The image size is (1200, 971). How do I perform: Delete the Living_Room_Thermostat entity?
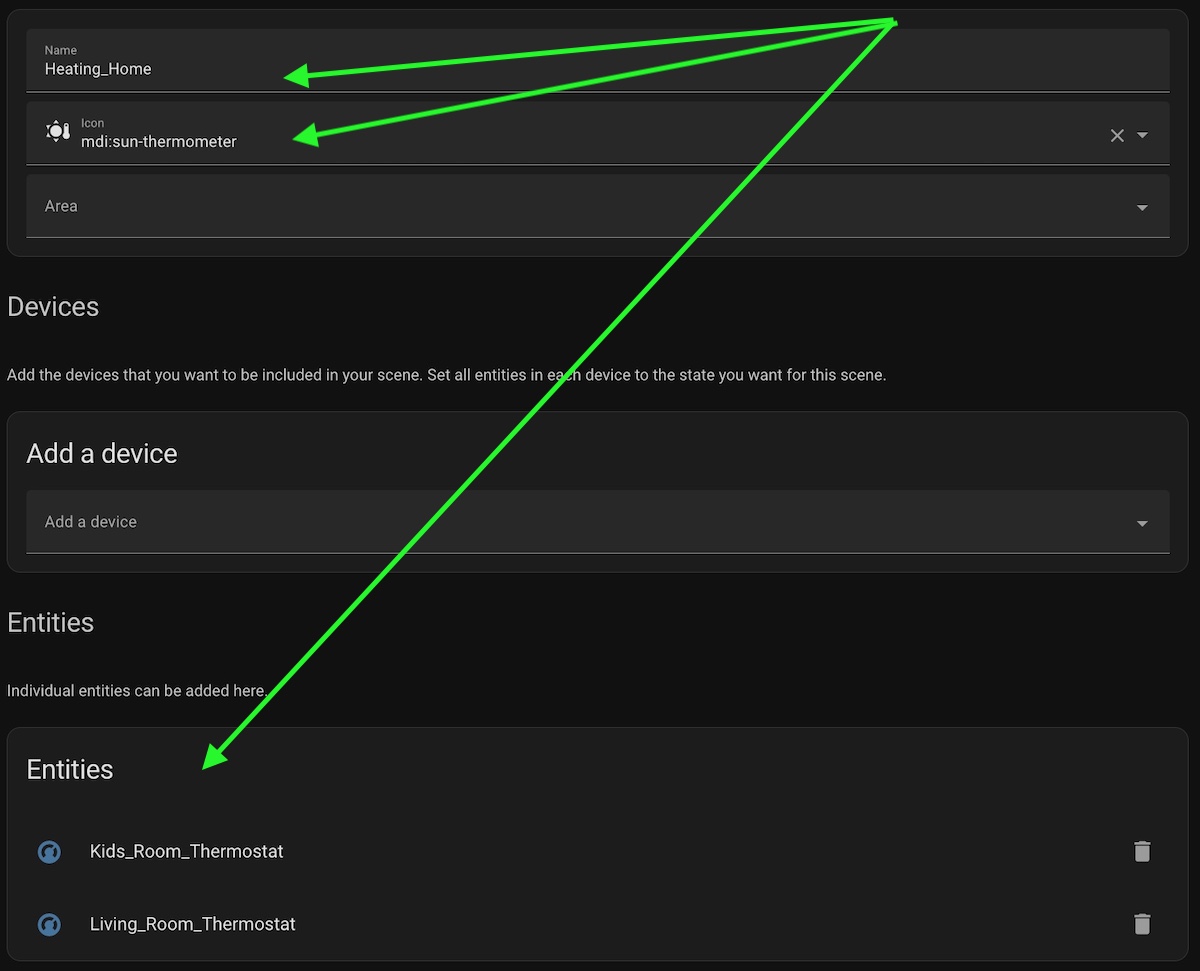pyautogui.click(x=1142, y=924)
